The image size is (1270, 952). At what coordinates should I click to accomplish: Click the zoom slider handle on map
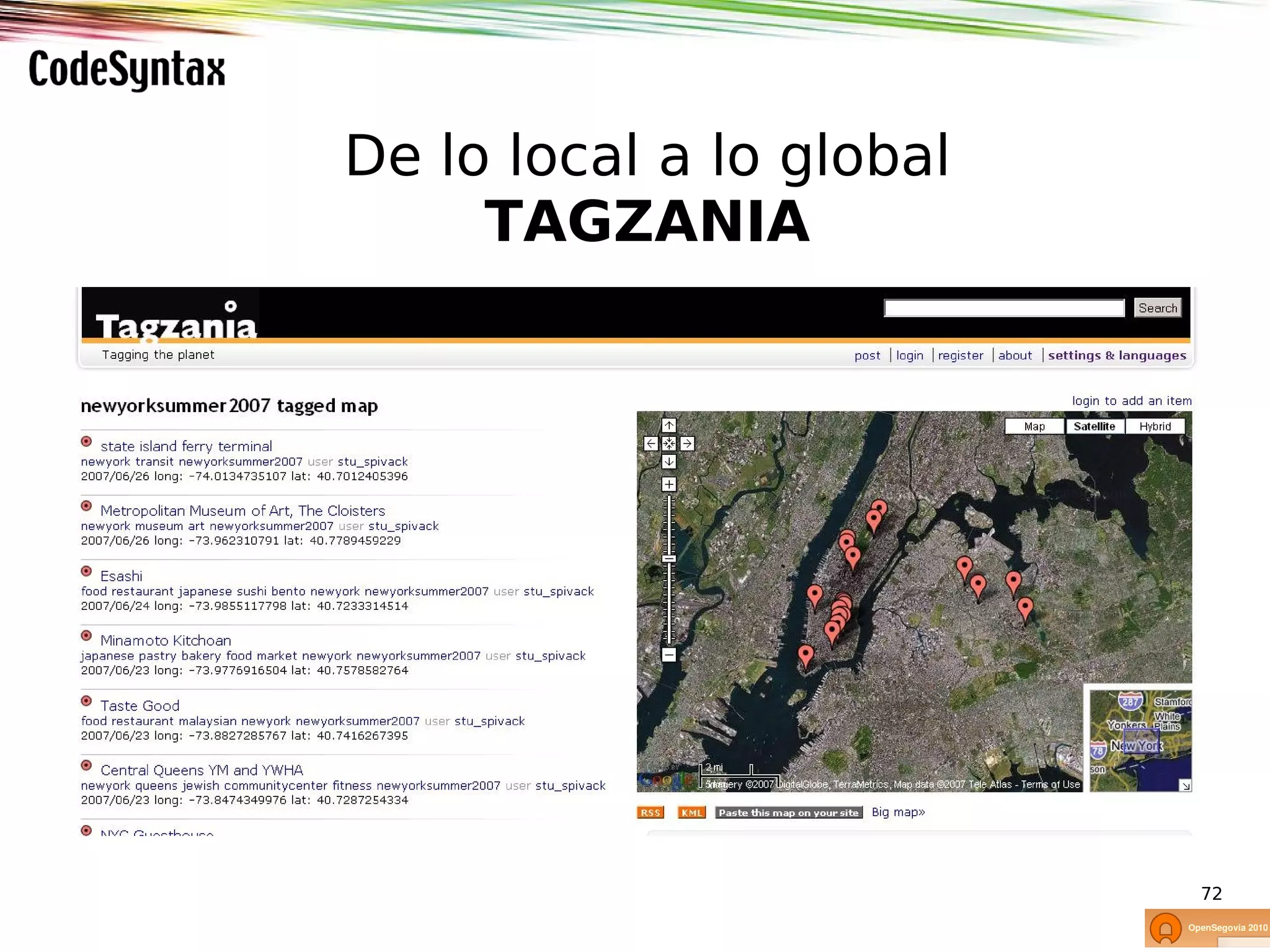pos(668,558)
